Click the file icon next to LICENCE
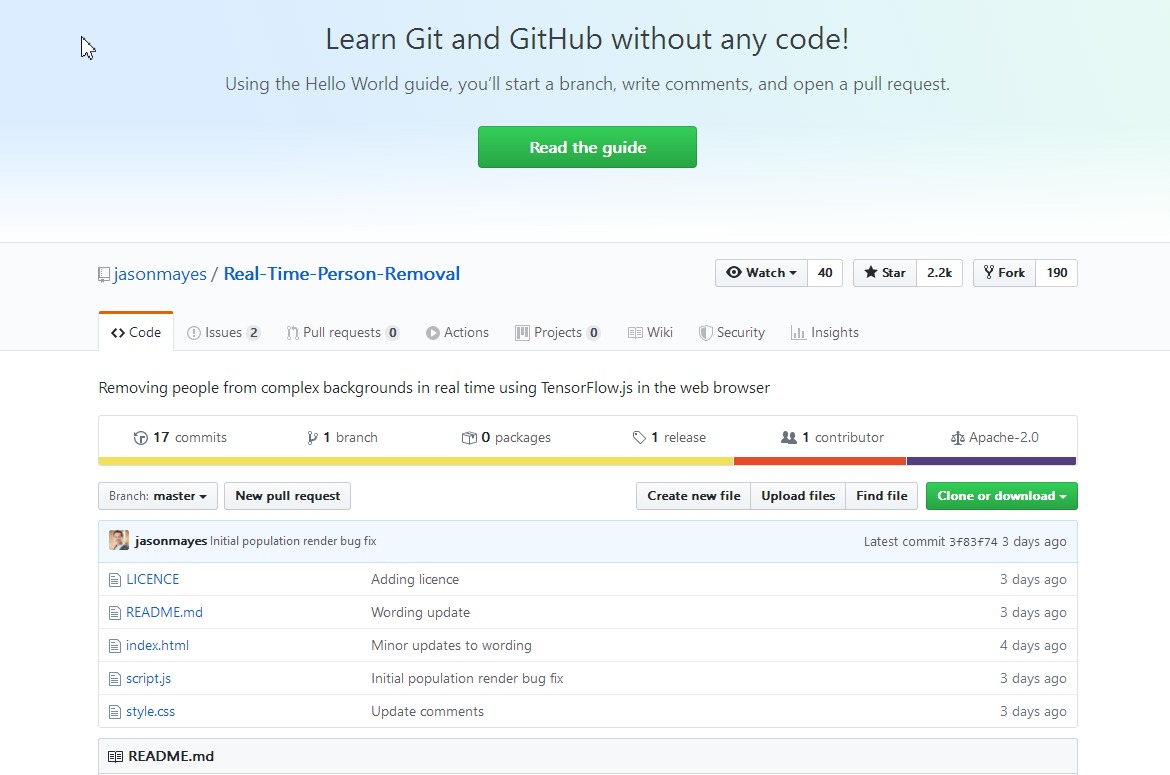 click(115, 580)
